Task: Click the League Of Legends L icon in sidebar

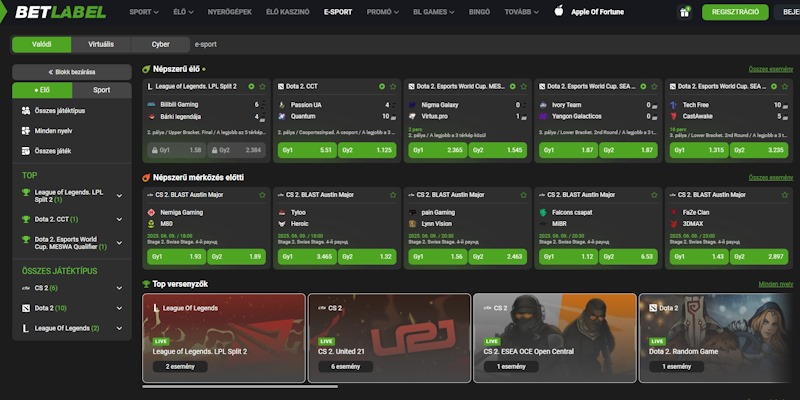Action: click(x=26, y=329)
